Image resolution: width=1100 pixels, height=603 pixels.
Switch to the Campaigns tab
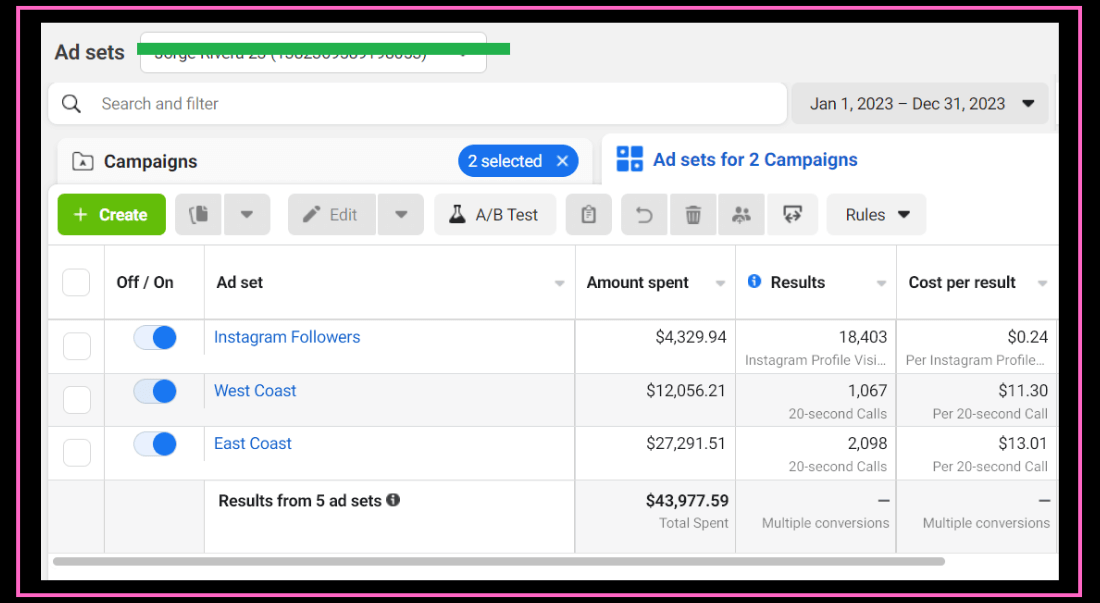click(150, 162)
